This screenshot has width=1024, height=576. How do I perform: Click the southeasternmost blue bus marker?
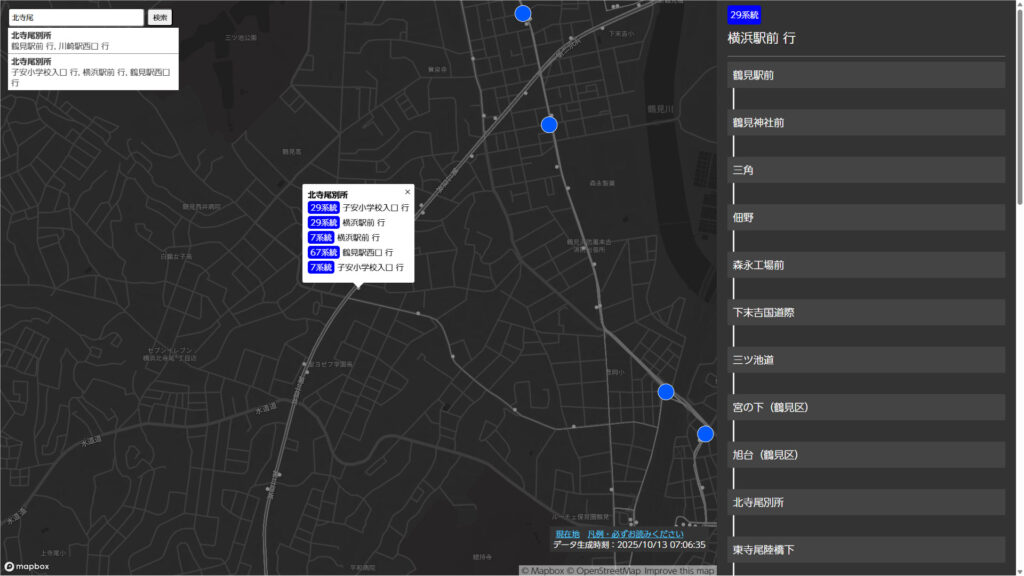click(705, 434)
